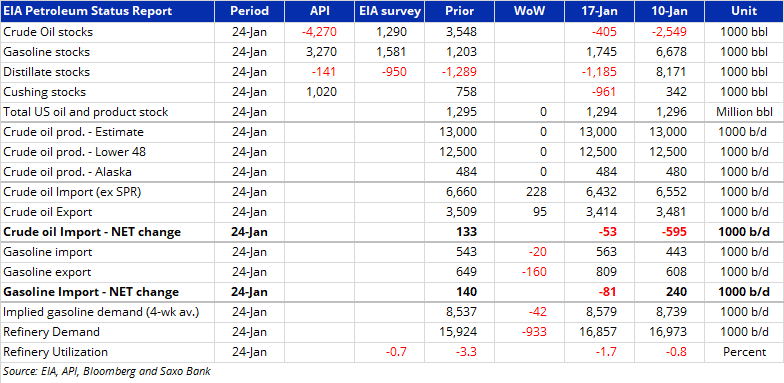Click the Prior value 1,295

click(x=462, y=112)
